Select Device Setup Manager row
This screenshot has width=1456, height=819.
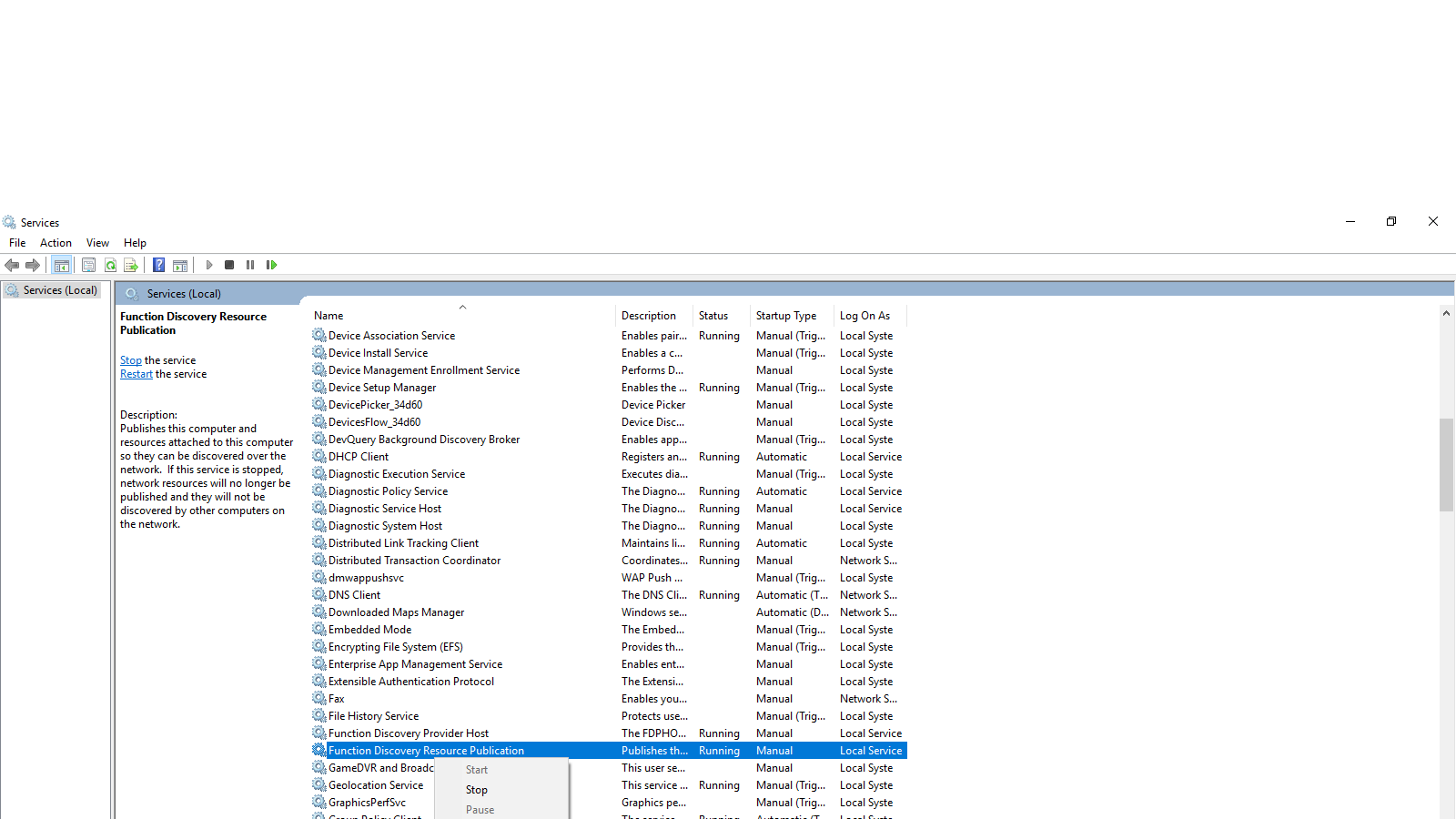point(609,388)
